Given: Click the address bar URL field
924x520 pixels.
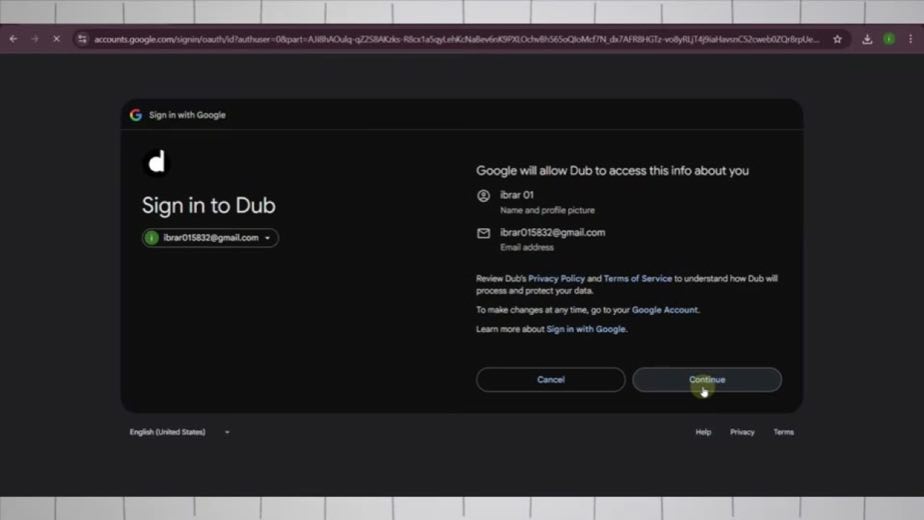Looking at the screenshot, I should (457, 39).
